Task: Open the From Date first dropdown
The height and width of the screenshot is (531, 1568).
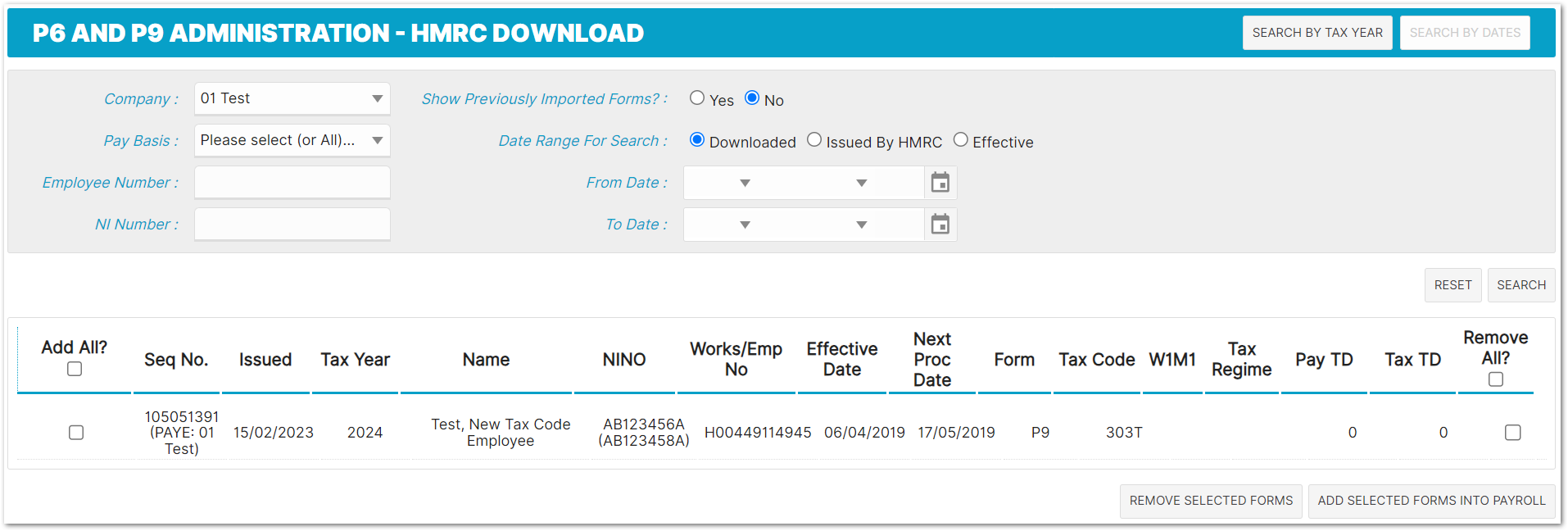Action: (721, 183)
